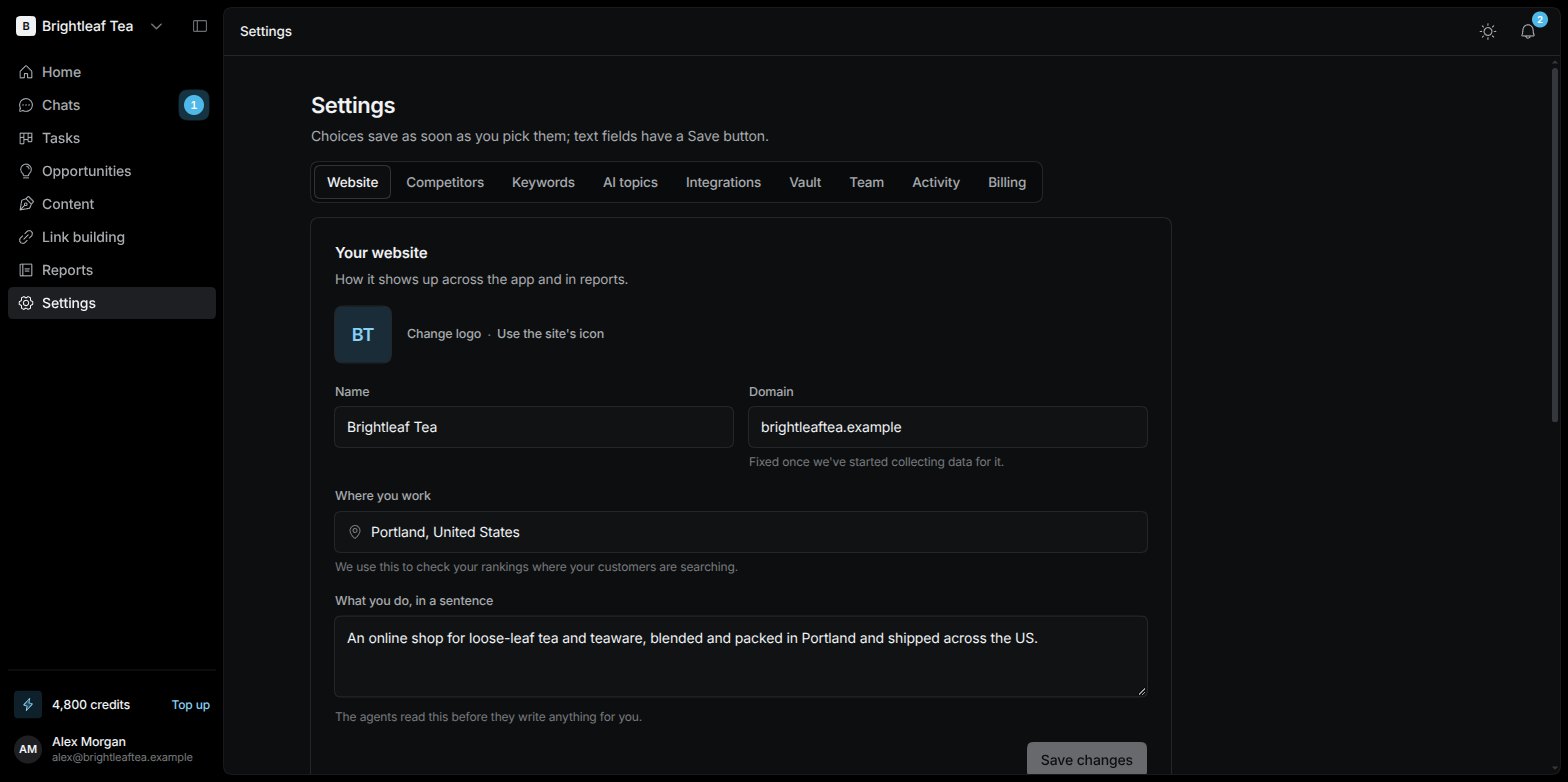Focus the Name input field
Image resolution: width=1568 pixels, height=782 pixels.
point(534,427)
